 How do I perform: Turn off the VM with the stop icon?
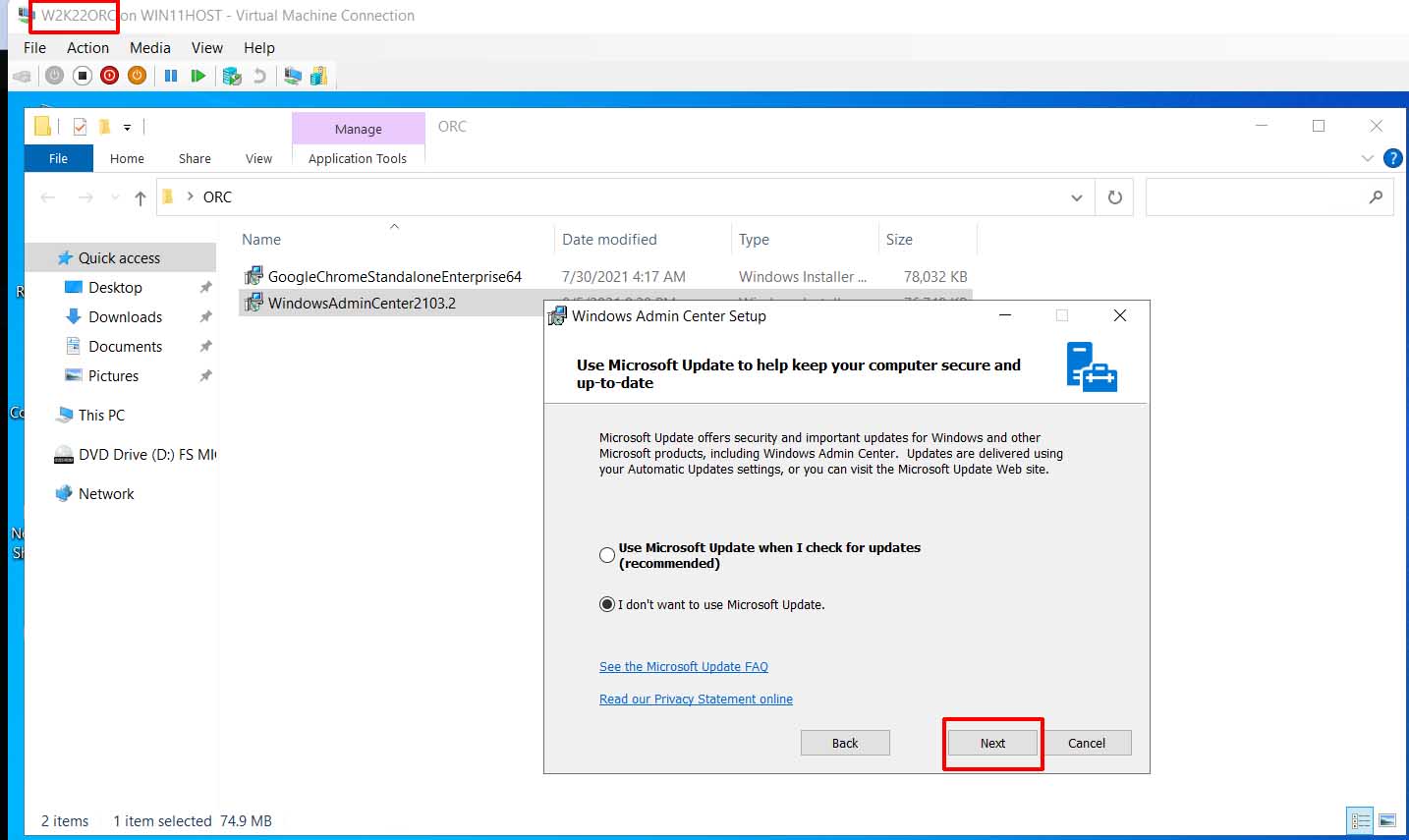point(83,76)
